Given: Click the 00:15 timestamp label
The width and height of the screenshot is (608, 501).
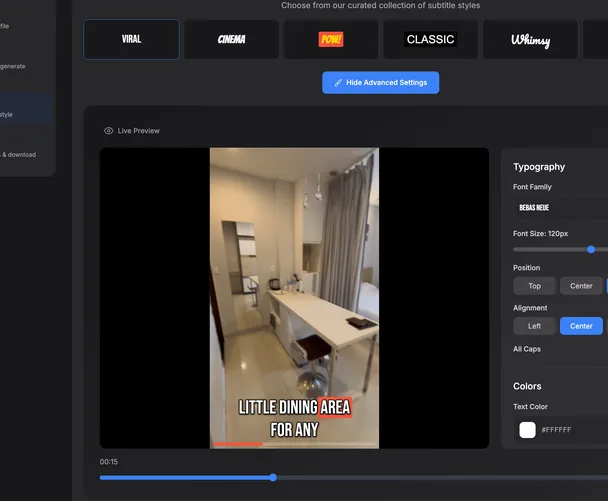Looking at the screenshot, I should point(109,461).
